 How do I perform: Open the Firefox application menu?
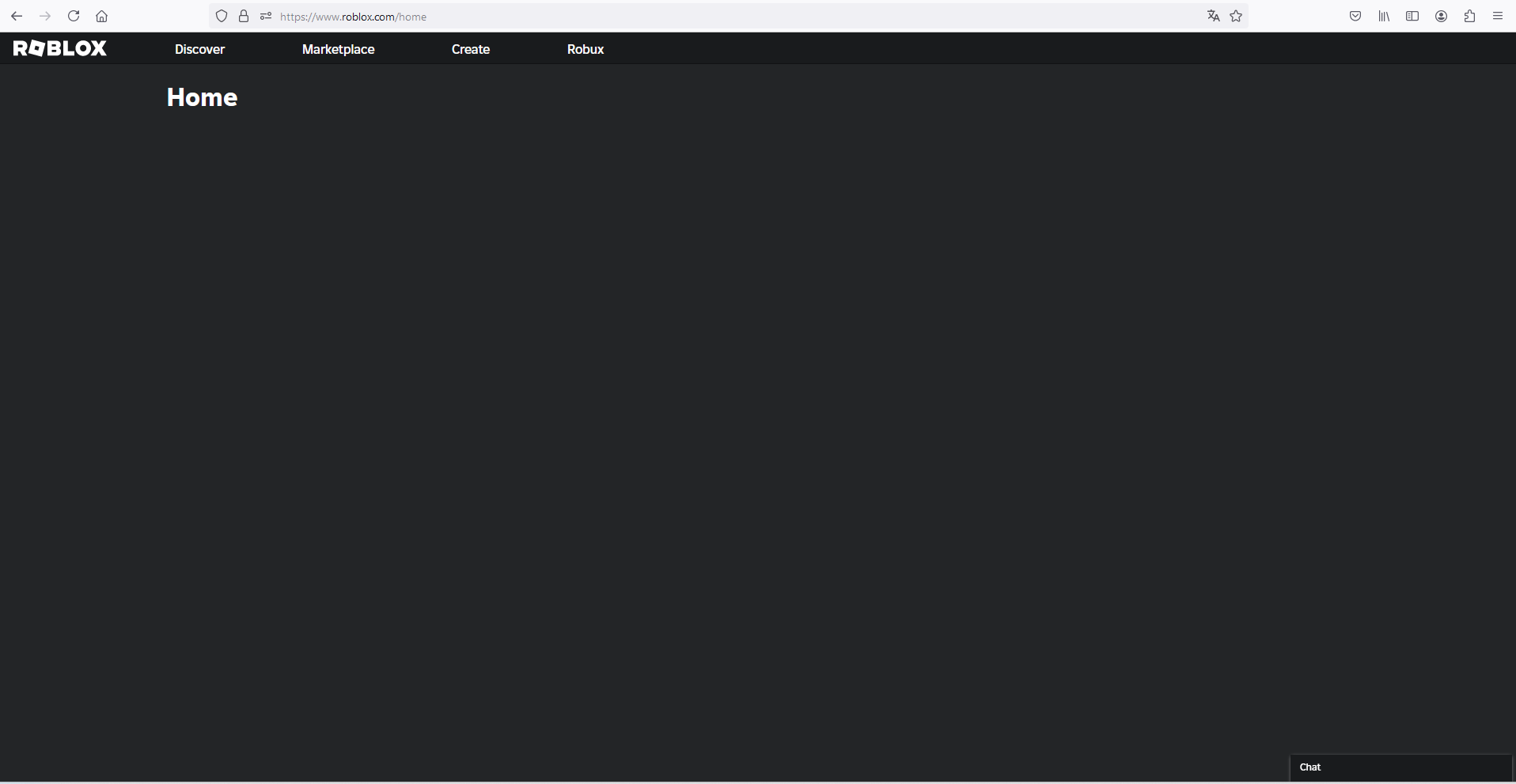(x=1498, y=16)
